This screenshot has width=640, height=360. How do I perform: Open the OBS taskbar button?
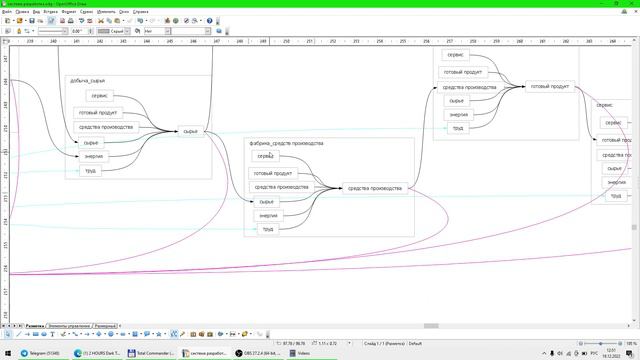click(258, 353)
